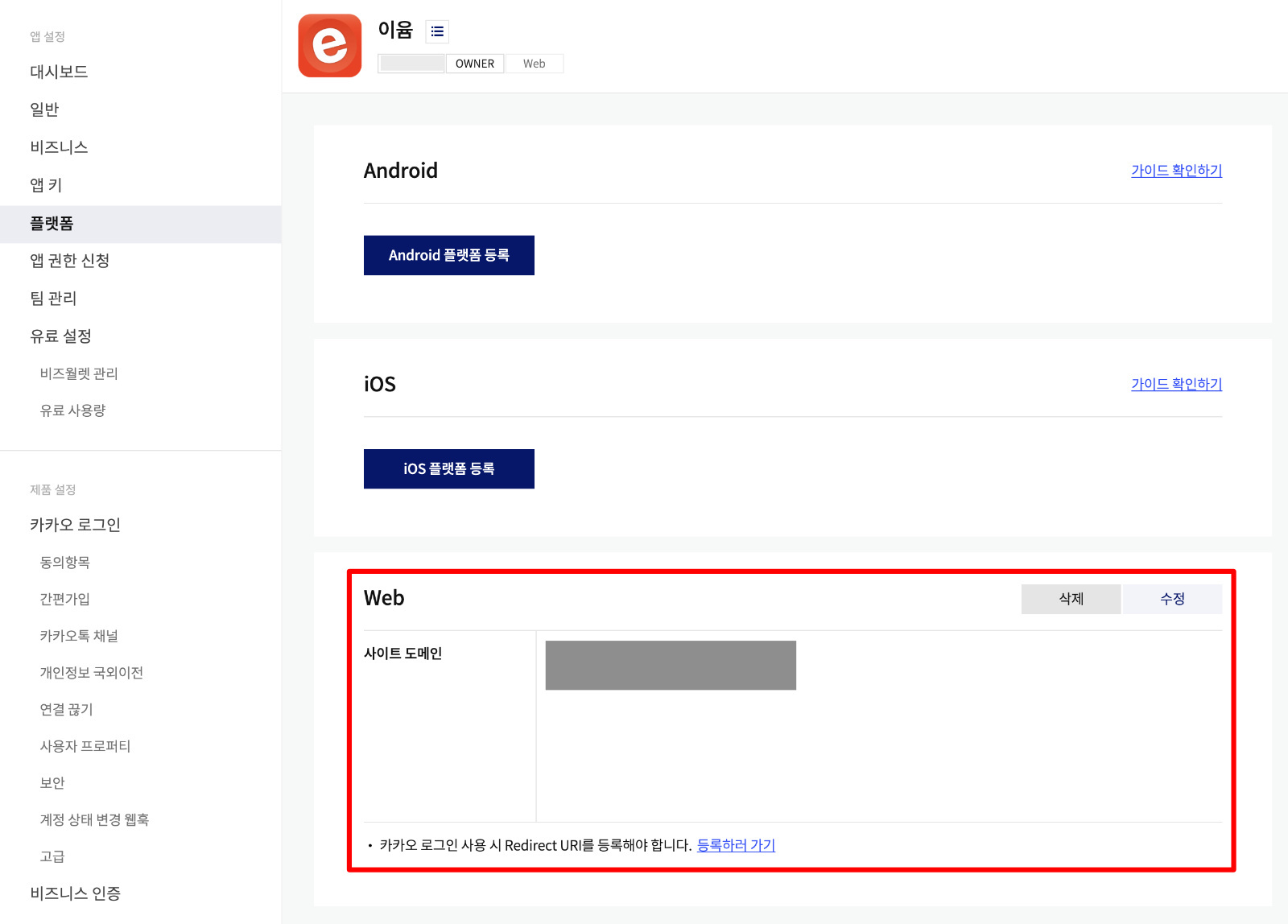Click the OWNER badge under app name

click(x=475, y=64)
